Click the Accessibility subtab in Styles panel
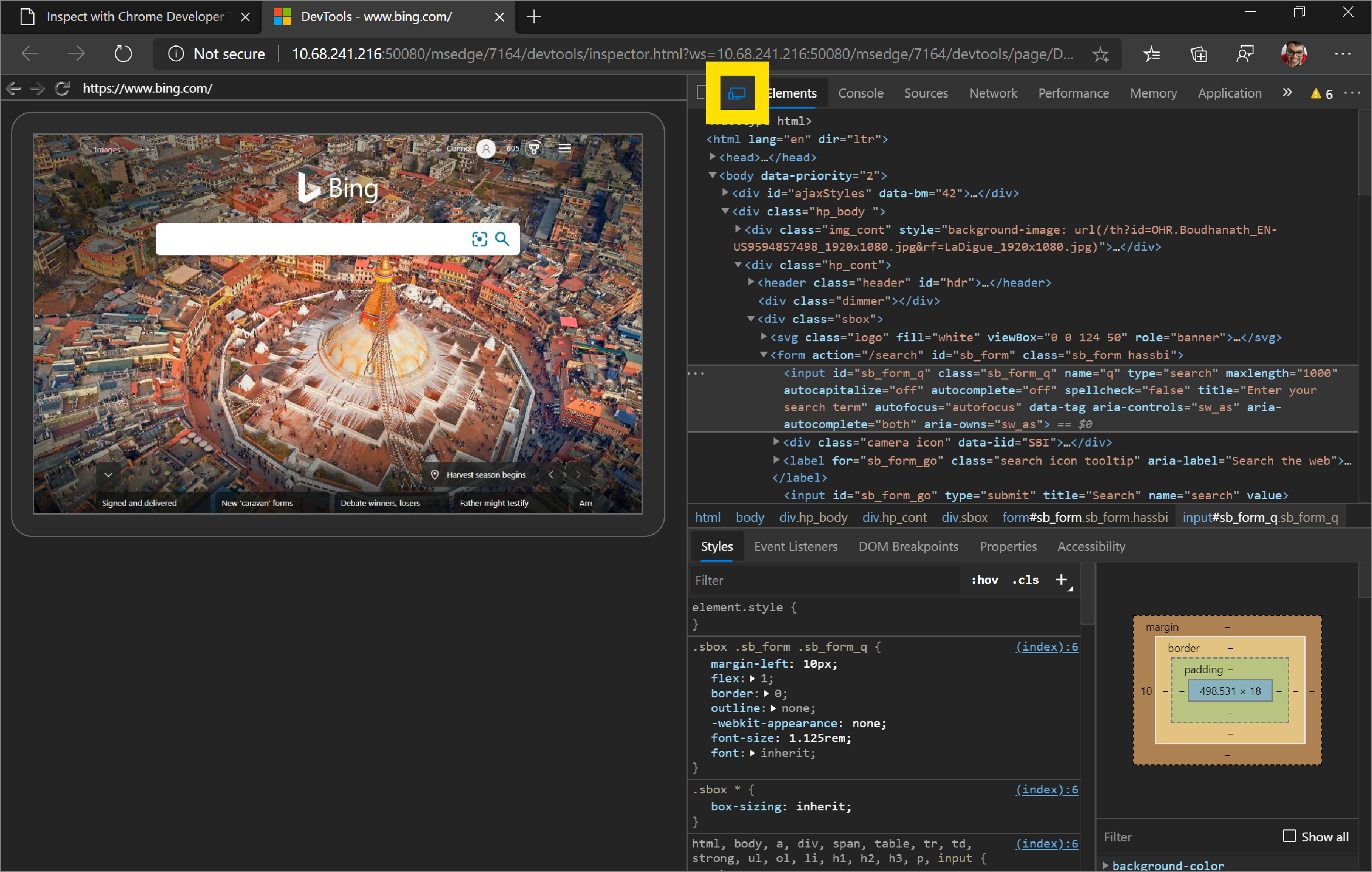Viewport: 1372px width, 872px height. pyautogui.click(x=1092, y=546)
